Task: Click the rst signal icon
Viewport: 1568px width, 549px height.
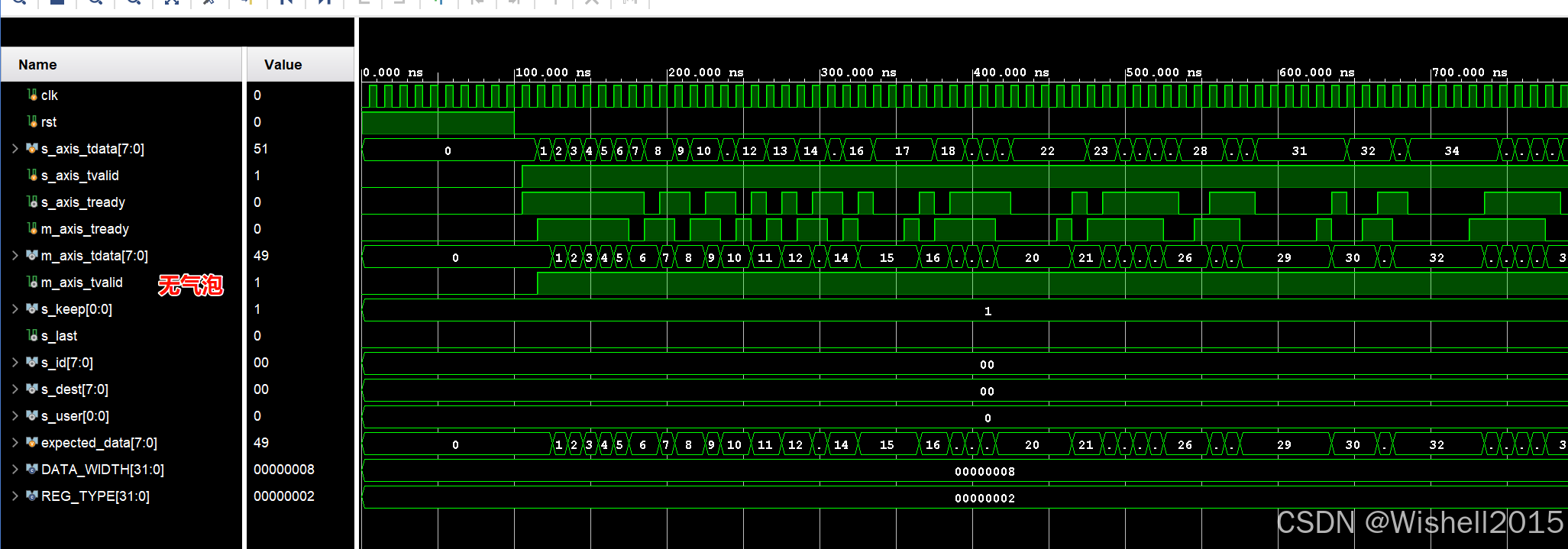Action: point(32,121)
